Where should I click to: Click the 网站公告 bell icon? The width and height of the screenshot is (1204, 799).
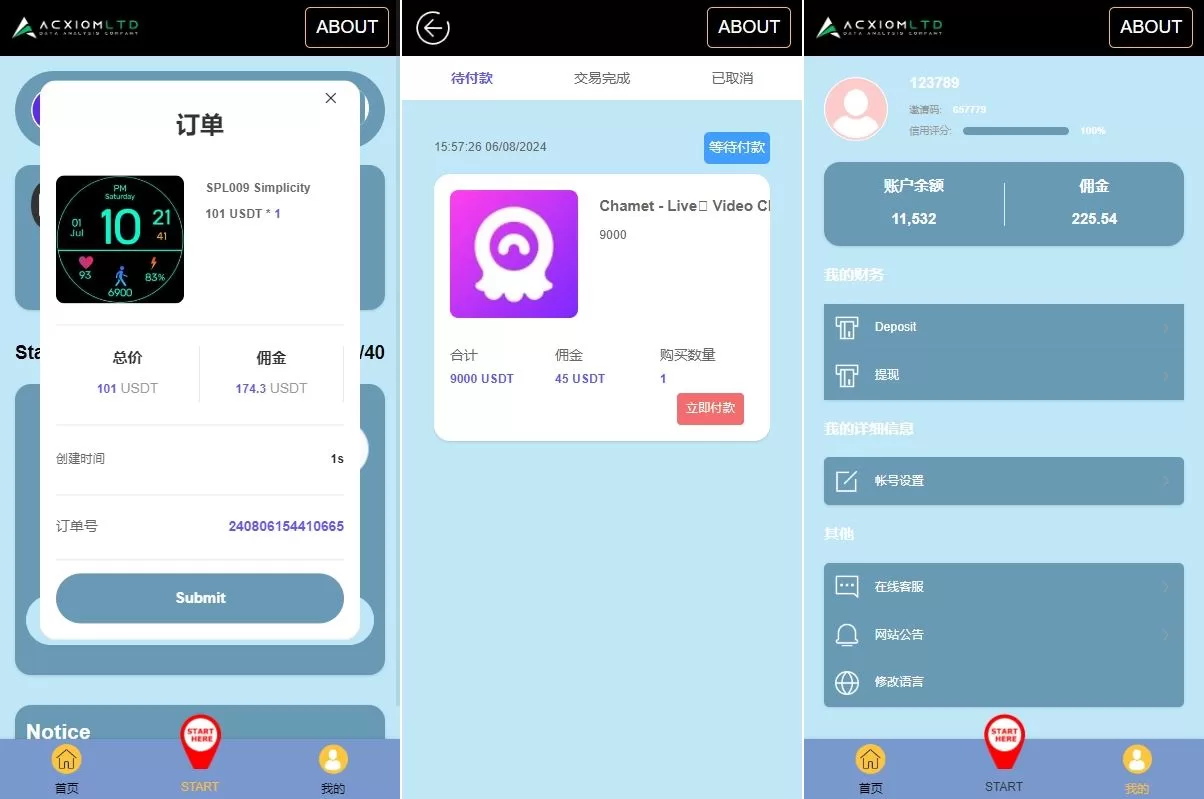pyautogui.click(x=847, y=634)
